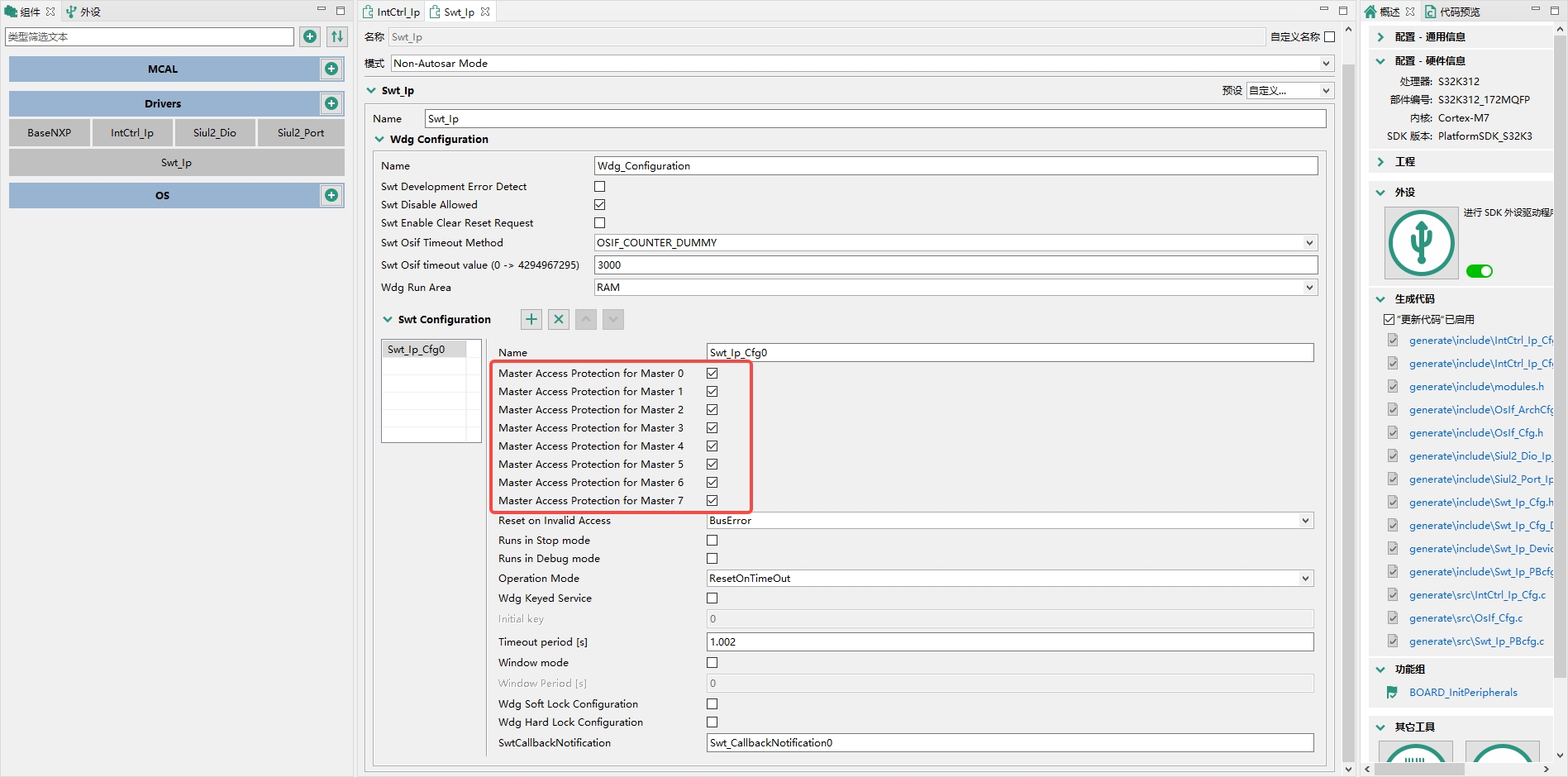Screen dimensions: 1568x777
Task: Open the Operation Mode dropdown
Action: click(x=1304, y=578)
